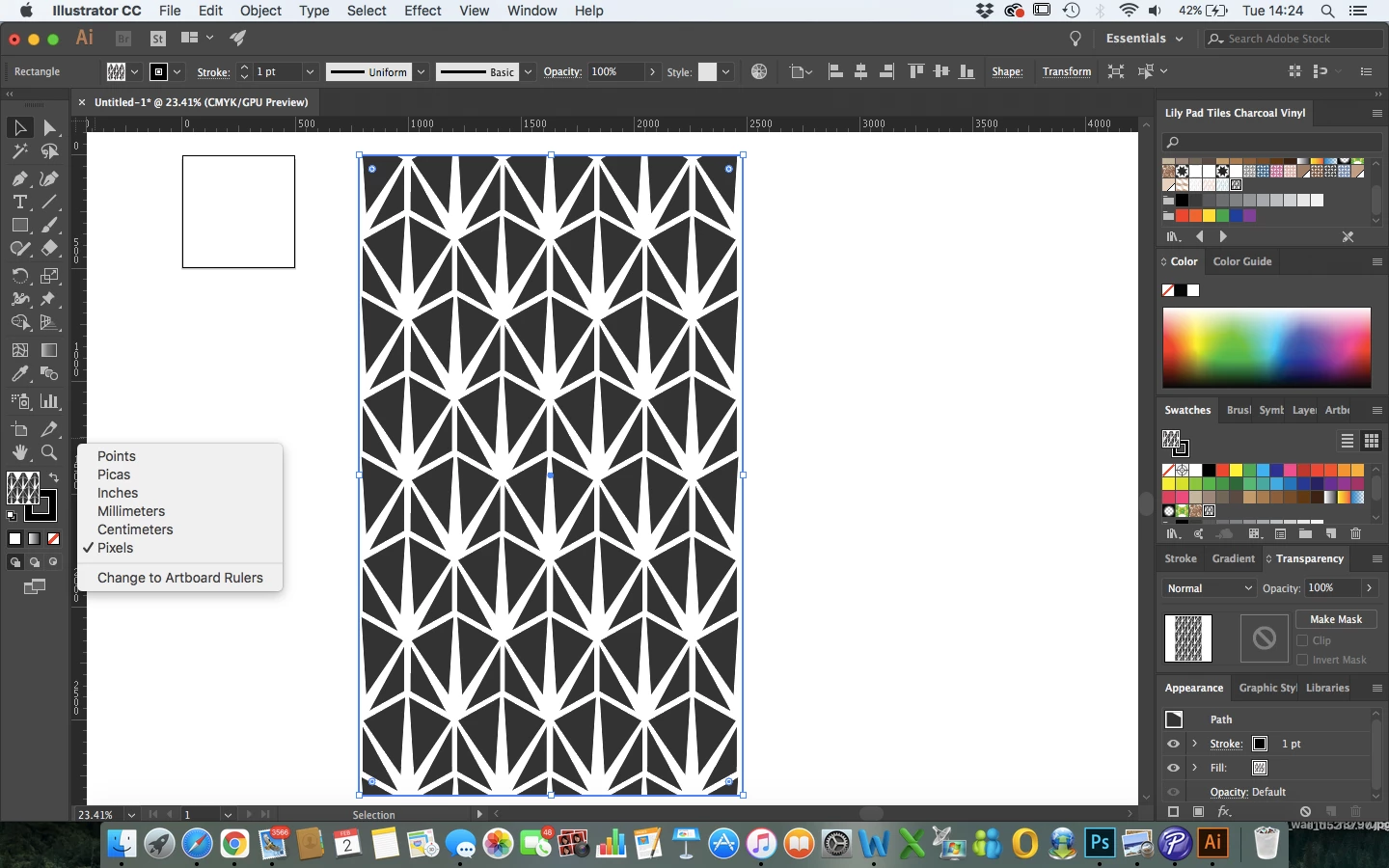Select the Symbol Sprayer tool
The height and width of the screenshot is (868, 1389).
pos(19,401)
